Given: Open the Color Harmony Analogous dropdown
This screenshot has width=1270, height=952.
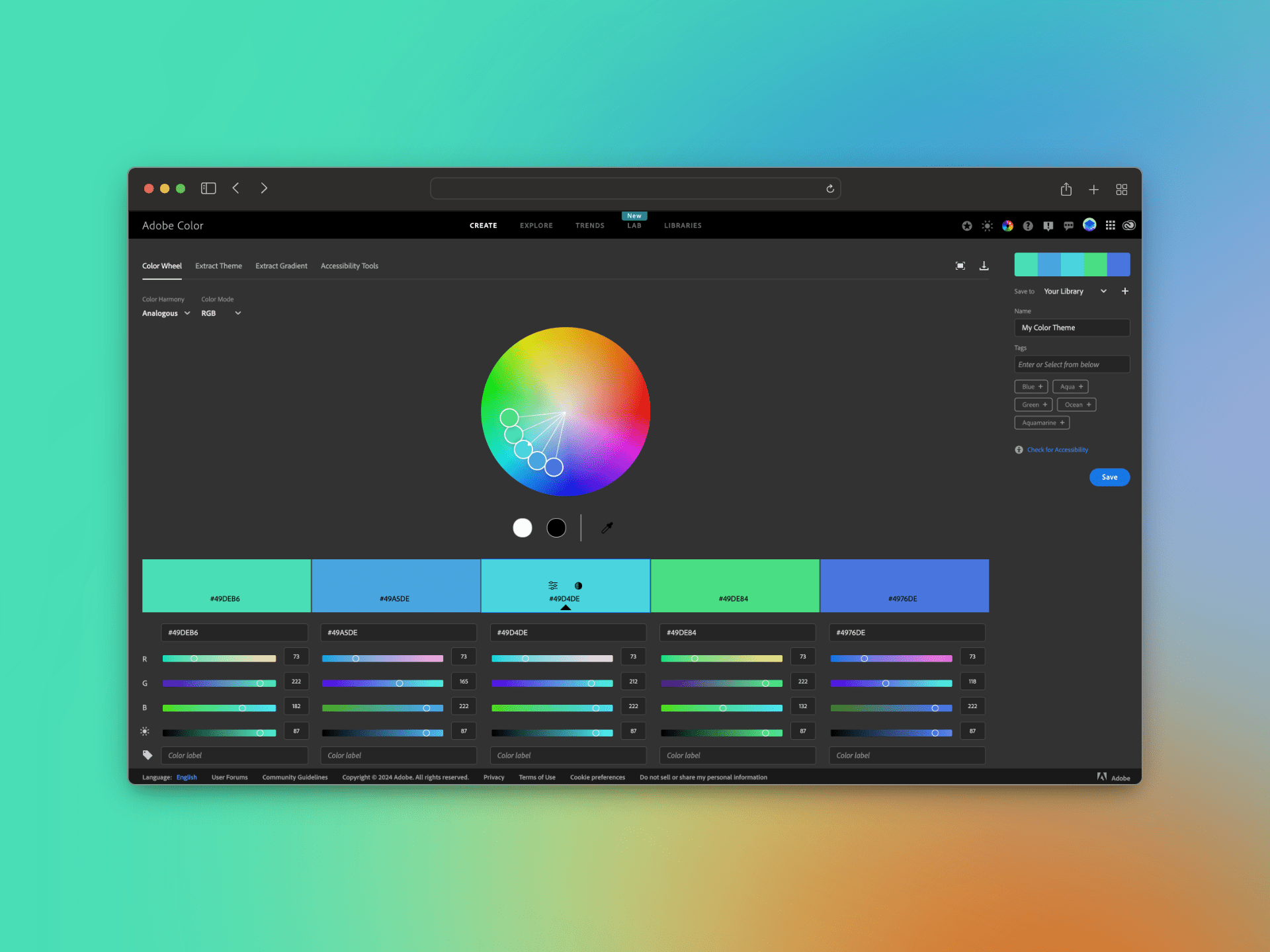Looking at the screenshot, I should 166,313.
